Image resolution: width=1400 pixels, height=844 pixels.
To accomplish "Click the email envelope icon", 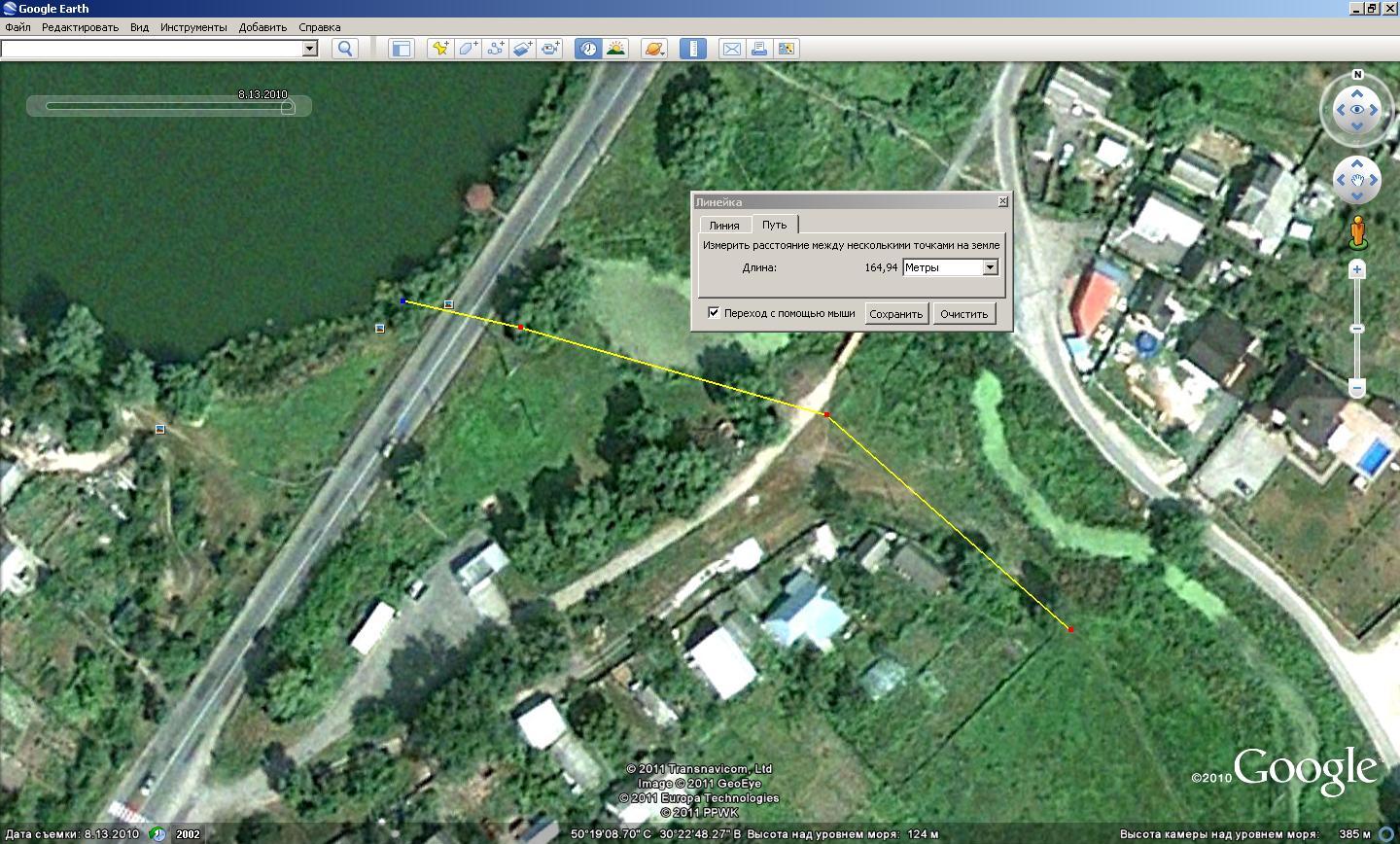I will (x=731, y=49).
